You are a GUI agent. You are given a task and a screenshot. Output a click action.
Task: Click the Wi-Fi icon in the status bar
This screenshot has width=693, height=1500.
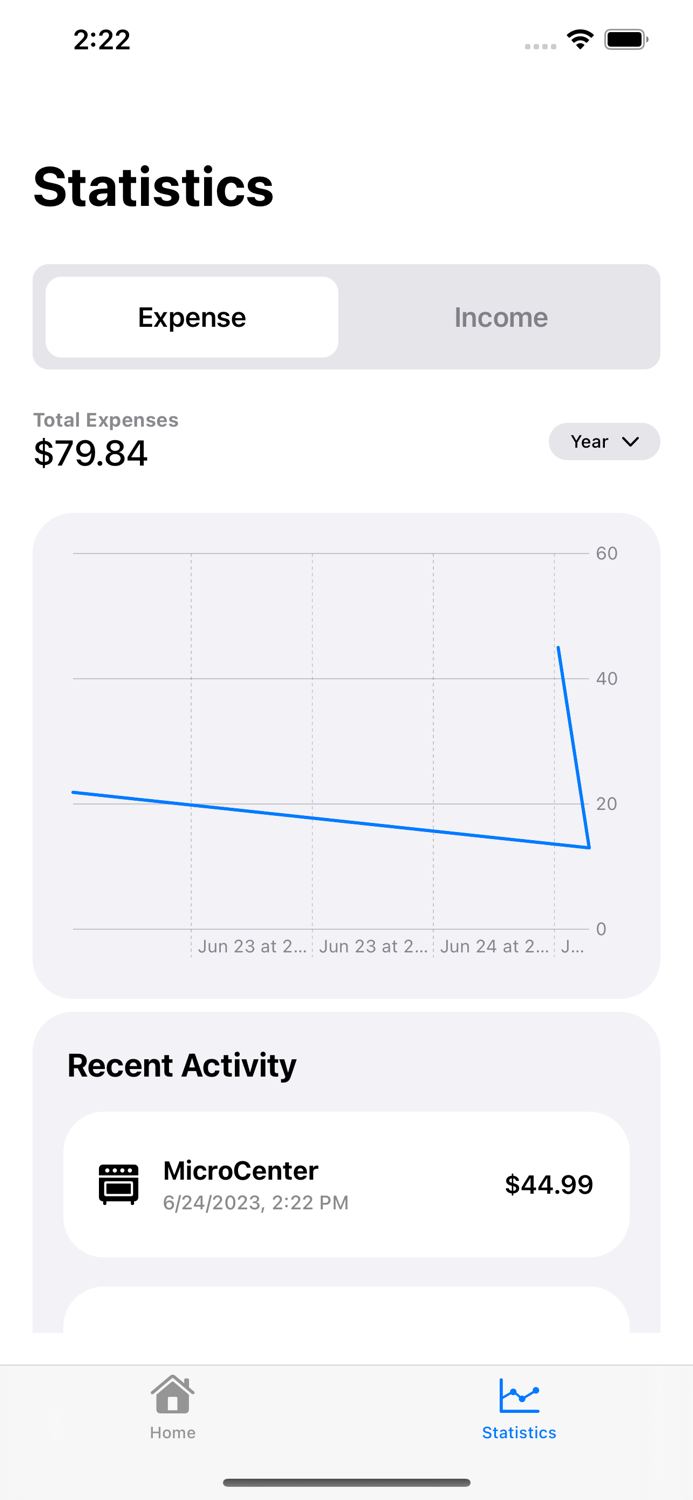582,40
